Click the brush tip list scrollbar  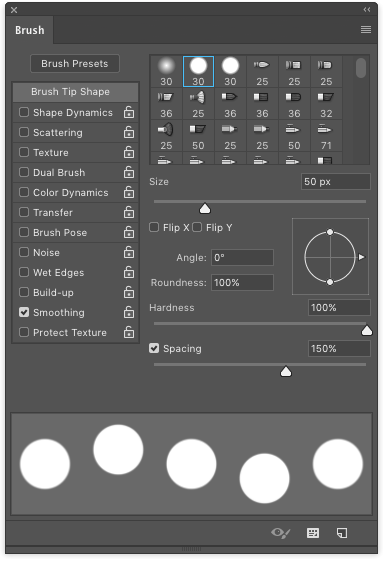click(x=361, y=68)
